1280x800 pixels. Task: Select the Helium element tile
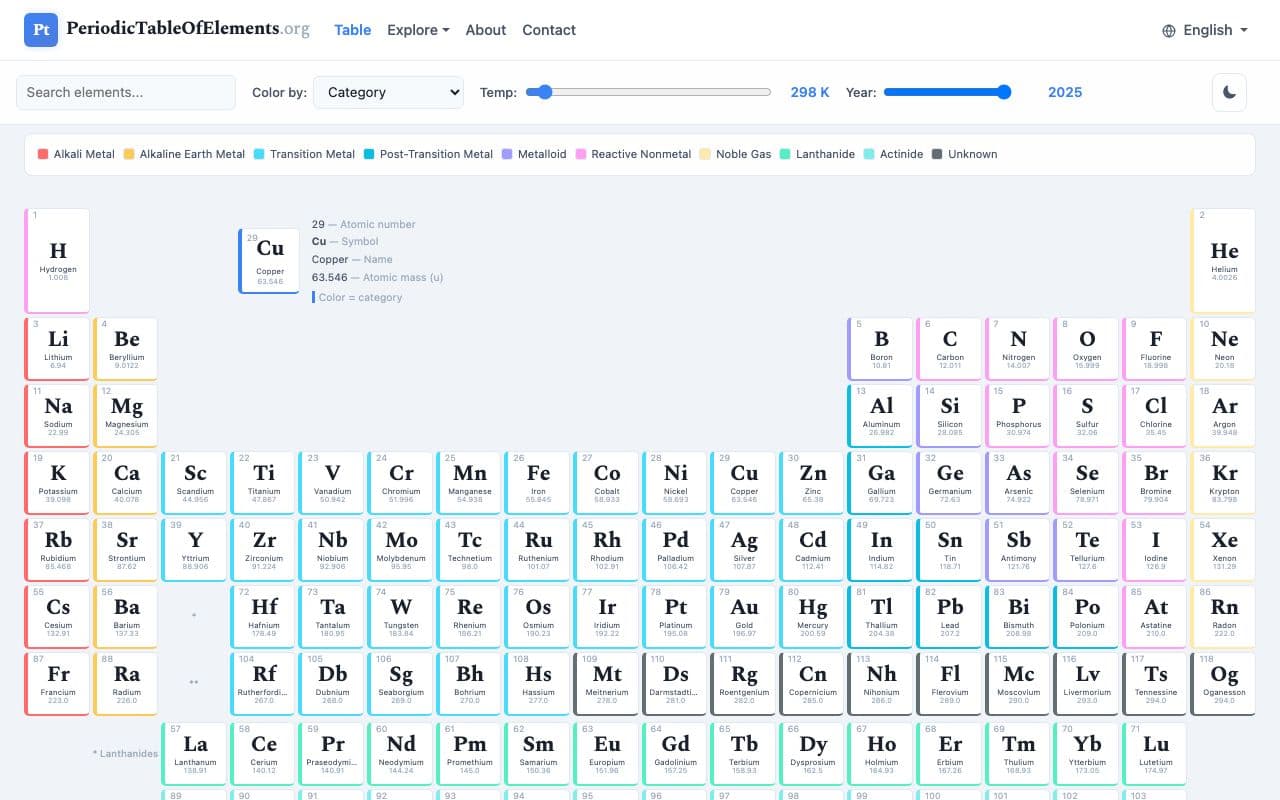[x=1223, y=260]
